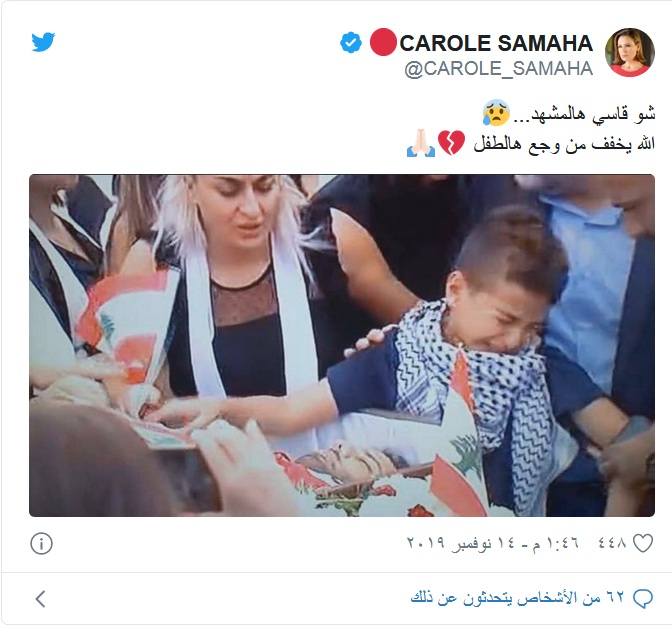Click the ١٤ نوفمبر ٢٠١٩ date text
The width and height of the screenshot is (672, 625).
pyautogui.click(x=461, y=543)
